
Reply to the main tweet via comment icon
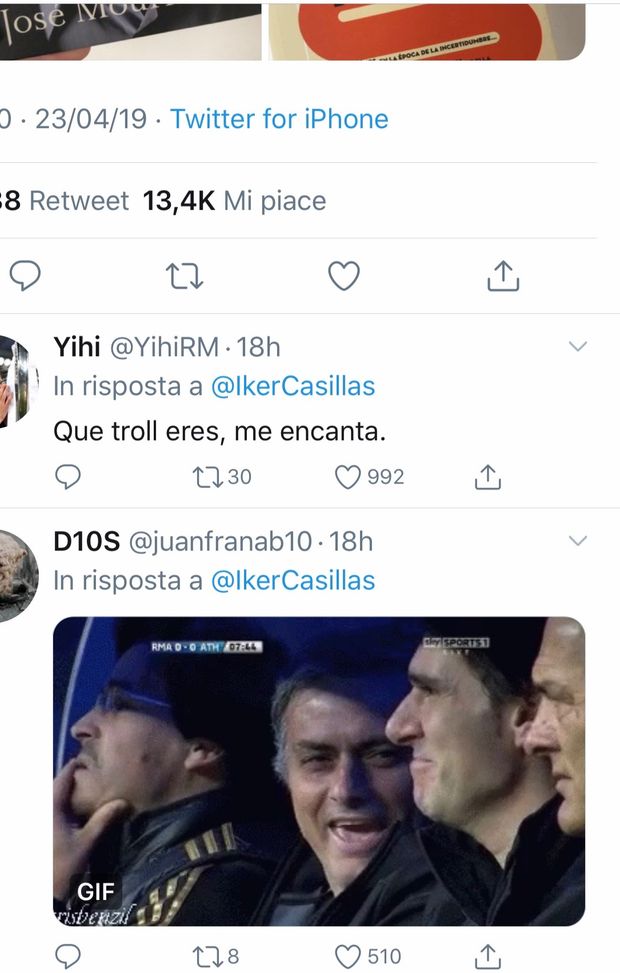point(25,276)
